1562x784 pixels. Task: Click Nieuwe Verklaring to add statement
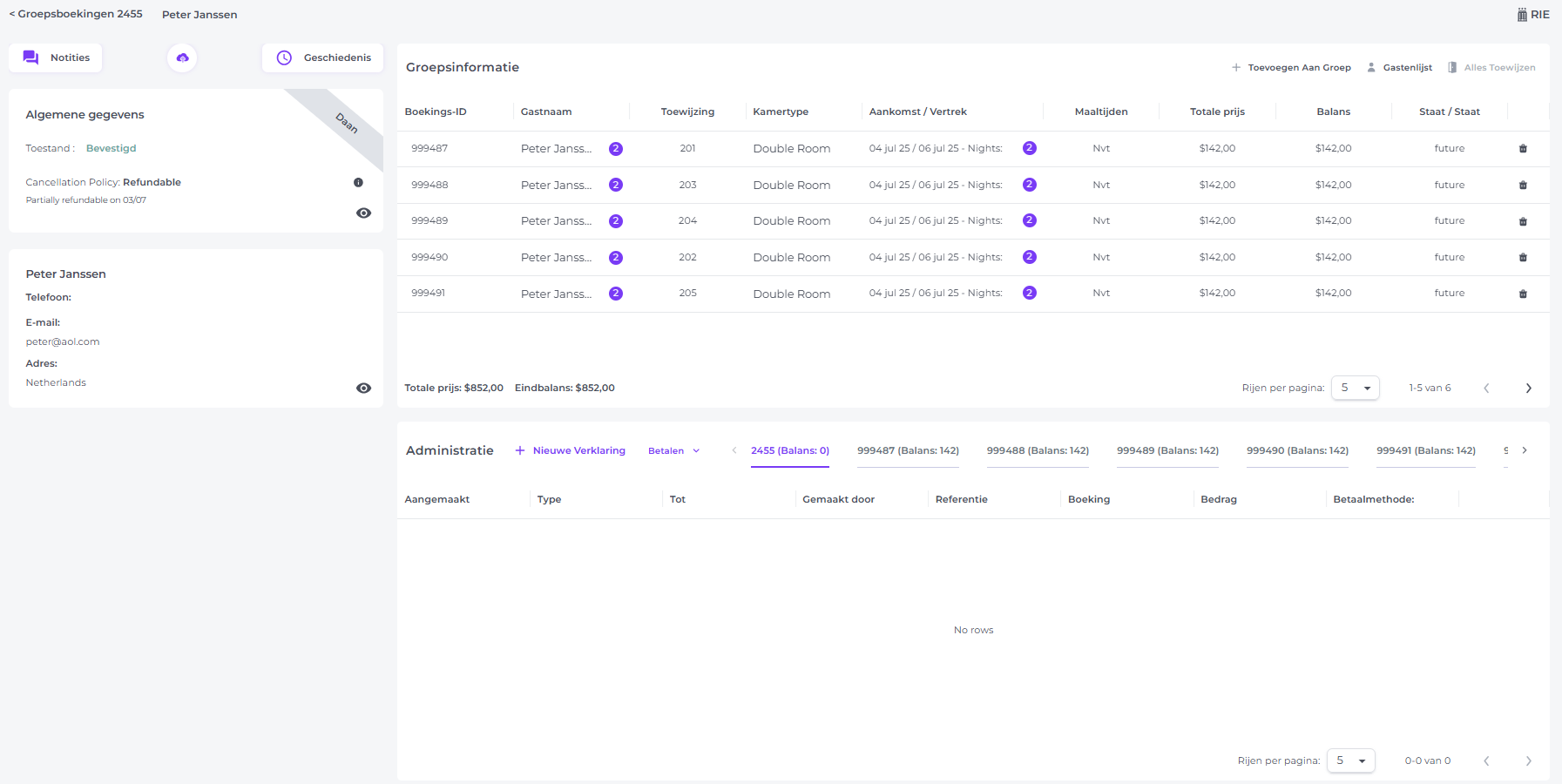(x=570, y=450)
